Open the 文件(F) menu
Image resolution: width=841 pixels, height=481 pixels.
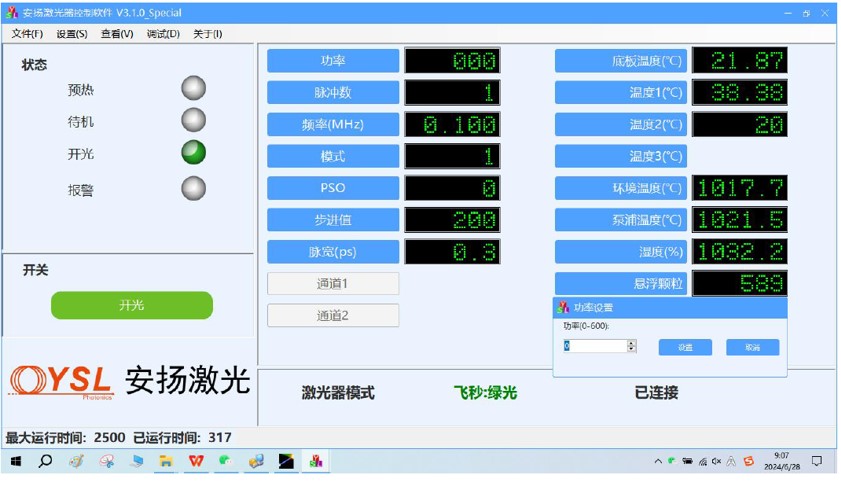tap(27, 34)
